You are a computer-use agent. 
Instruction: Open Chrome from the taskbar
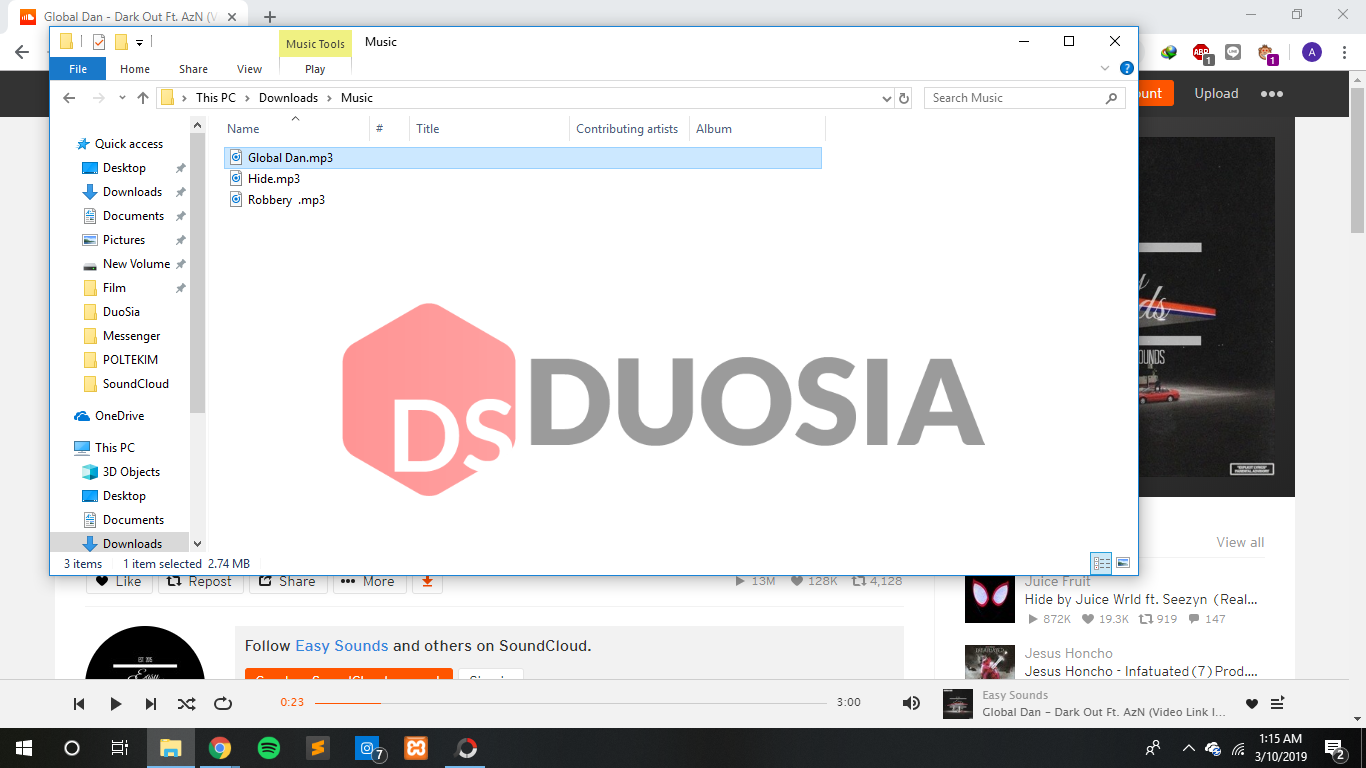pos(220,748)
